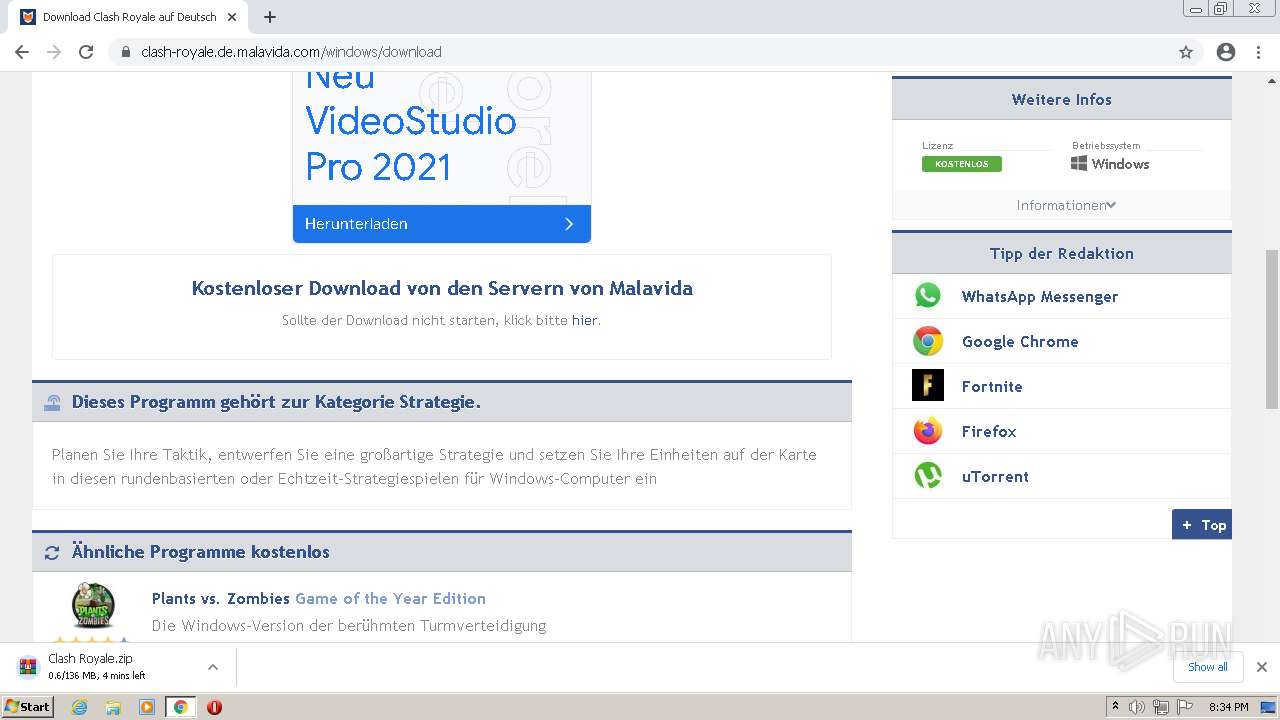
Task: Click the browser back arrow
Action: click(x=22, y=52)
